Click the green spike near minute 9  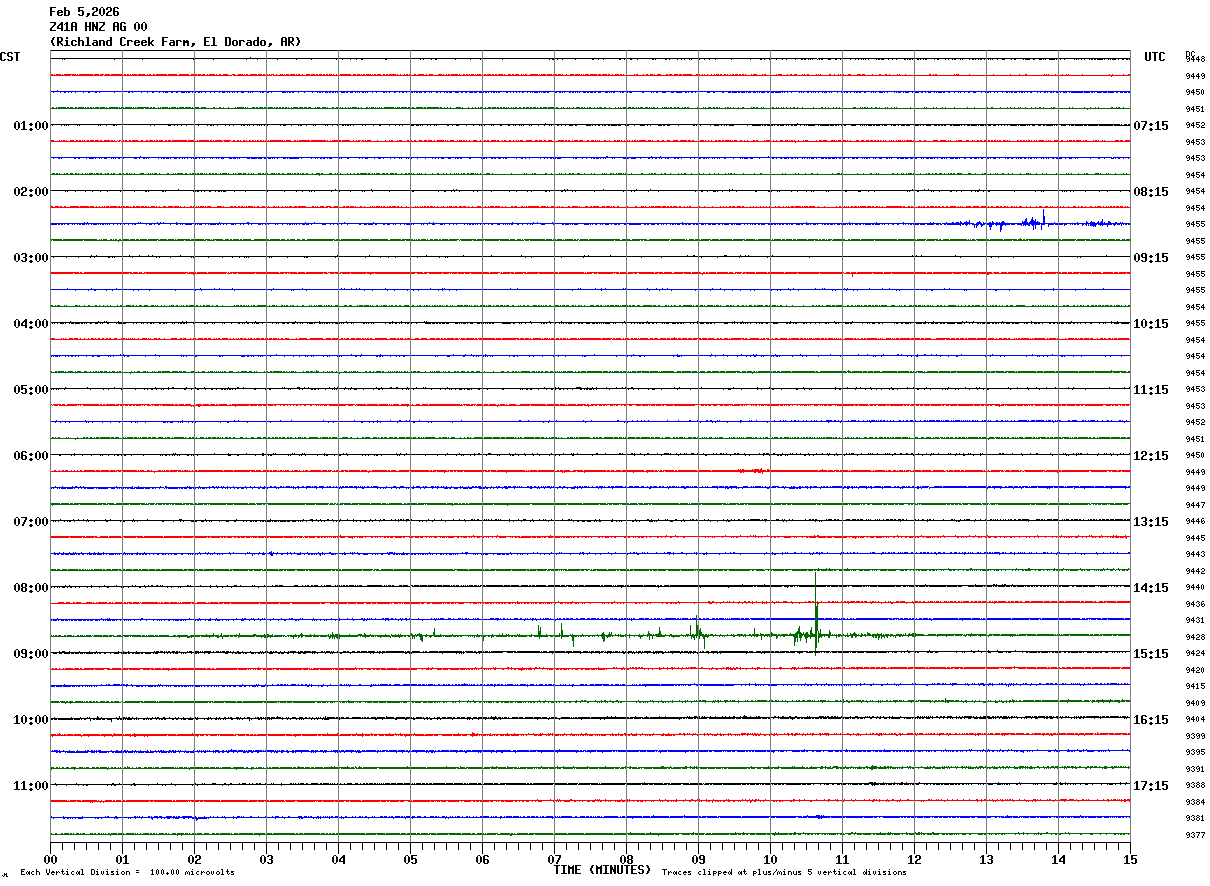click(x=697, y=630)
